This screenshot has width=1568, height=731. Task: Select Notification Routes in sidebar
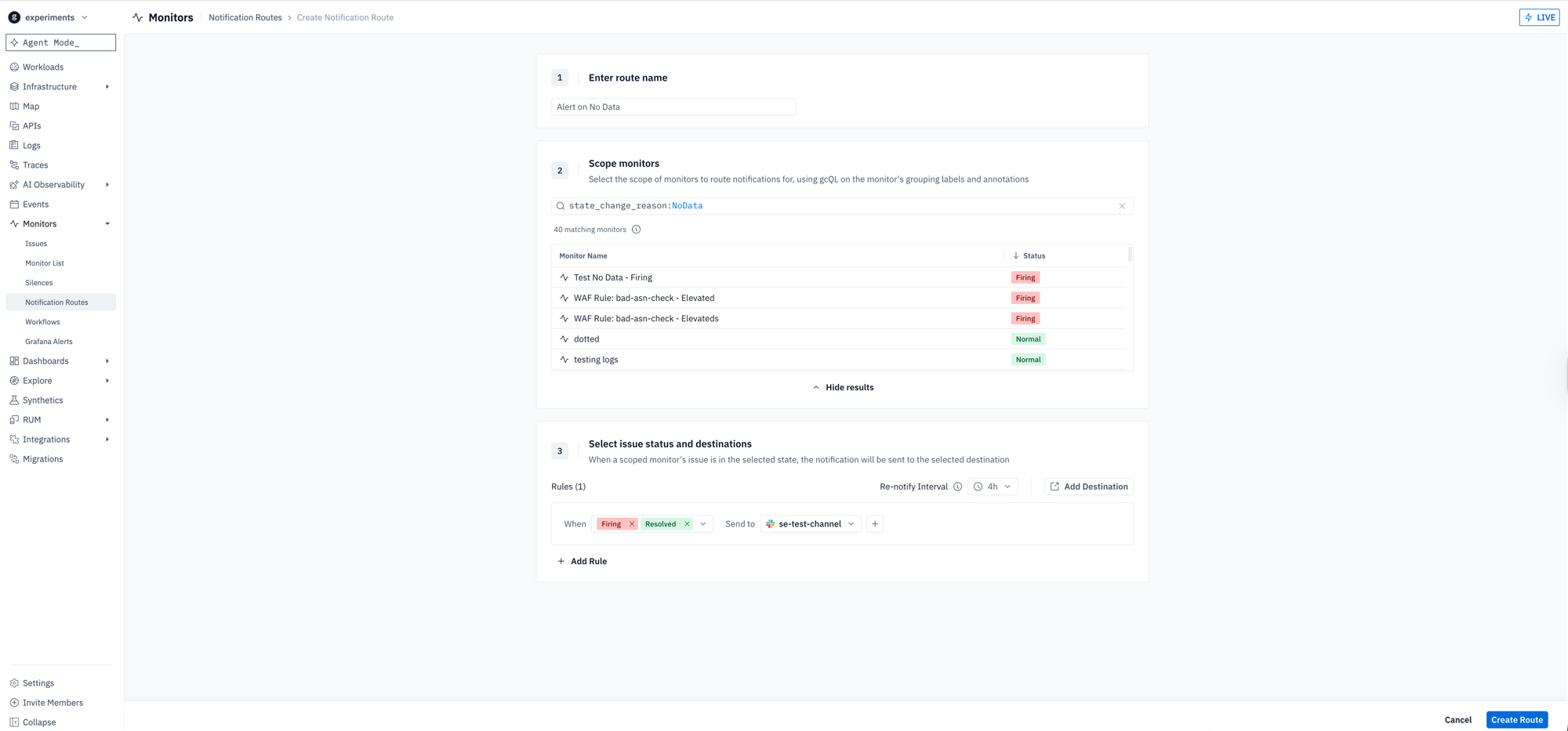[60, 302]
